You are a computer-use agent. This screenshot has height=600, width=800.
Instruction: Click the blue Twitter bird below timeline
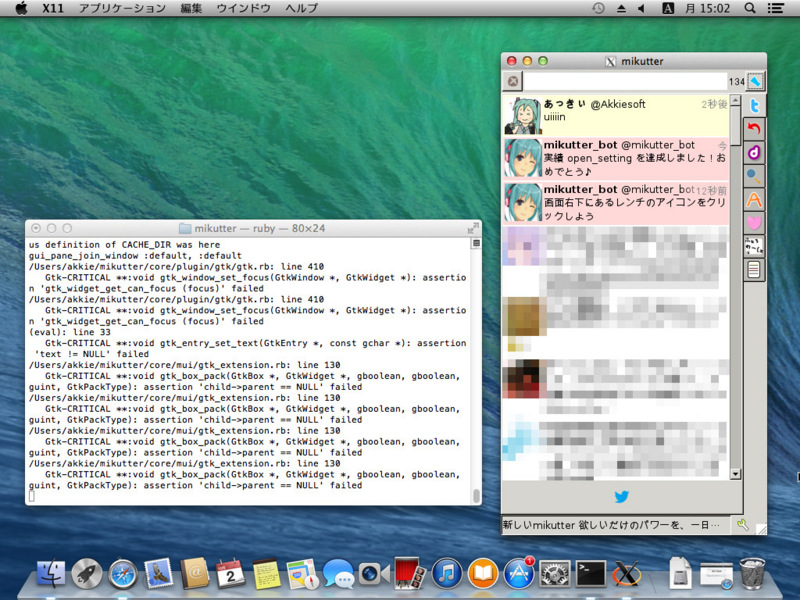tap(621, 496)
